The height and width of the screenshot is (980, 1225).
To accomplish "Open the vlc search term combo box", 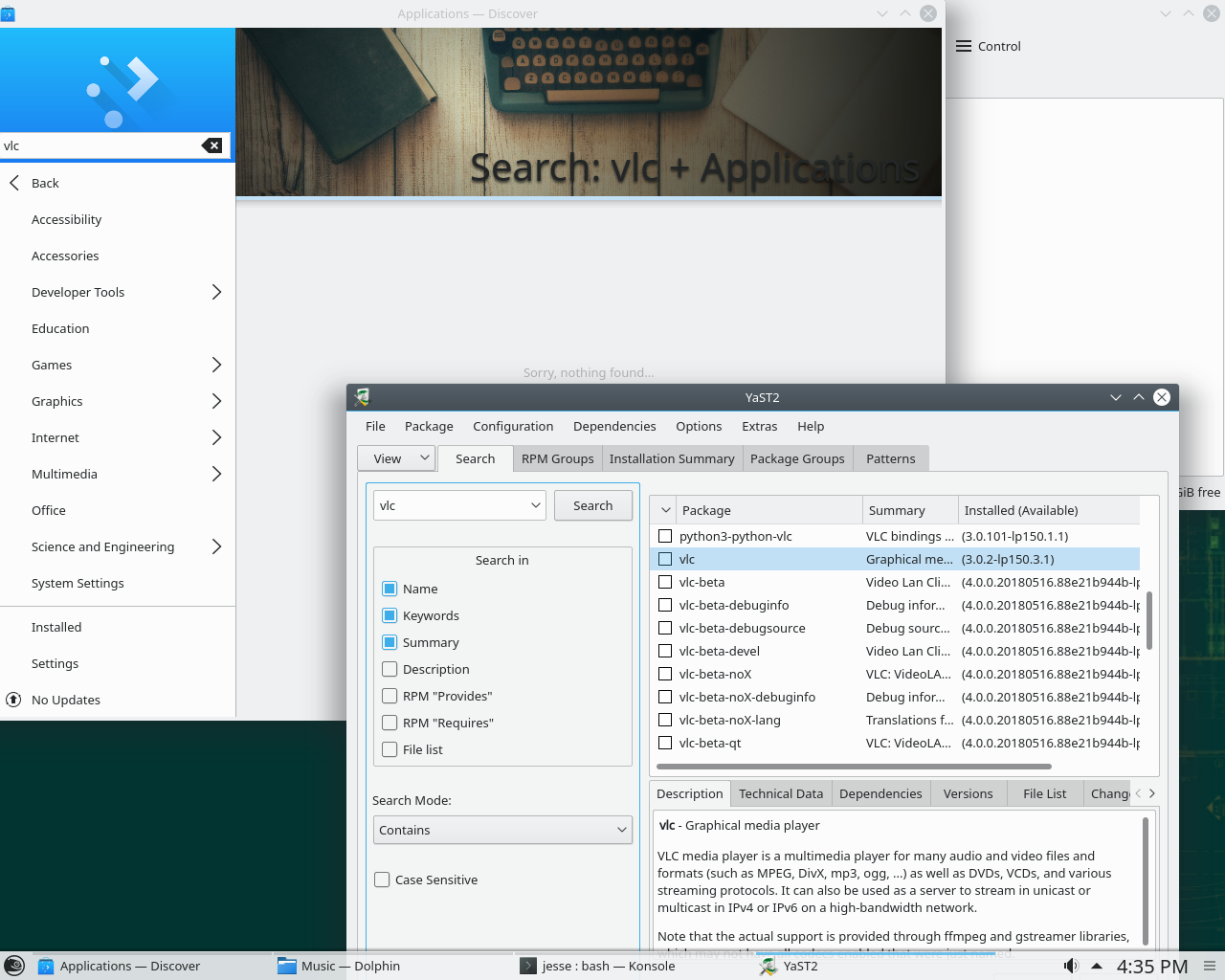I will [x=459, y=505].
